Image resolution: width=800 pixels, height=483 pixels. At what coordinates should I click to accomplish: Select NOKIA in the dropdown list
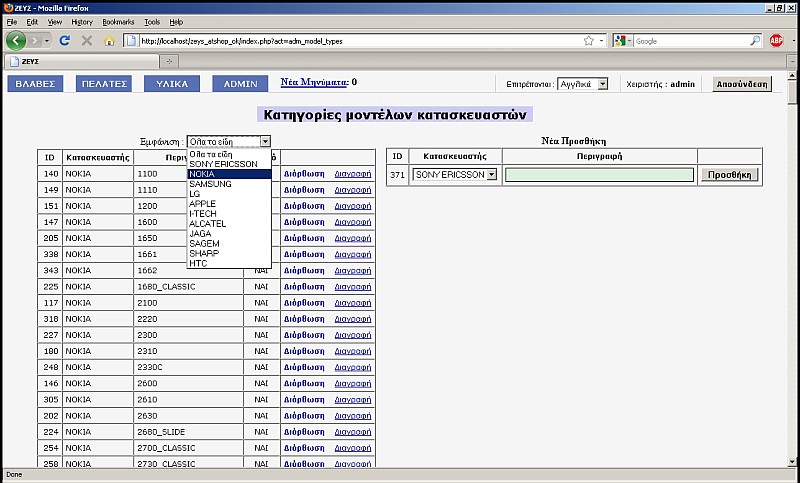(229, 174)
